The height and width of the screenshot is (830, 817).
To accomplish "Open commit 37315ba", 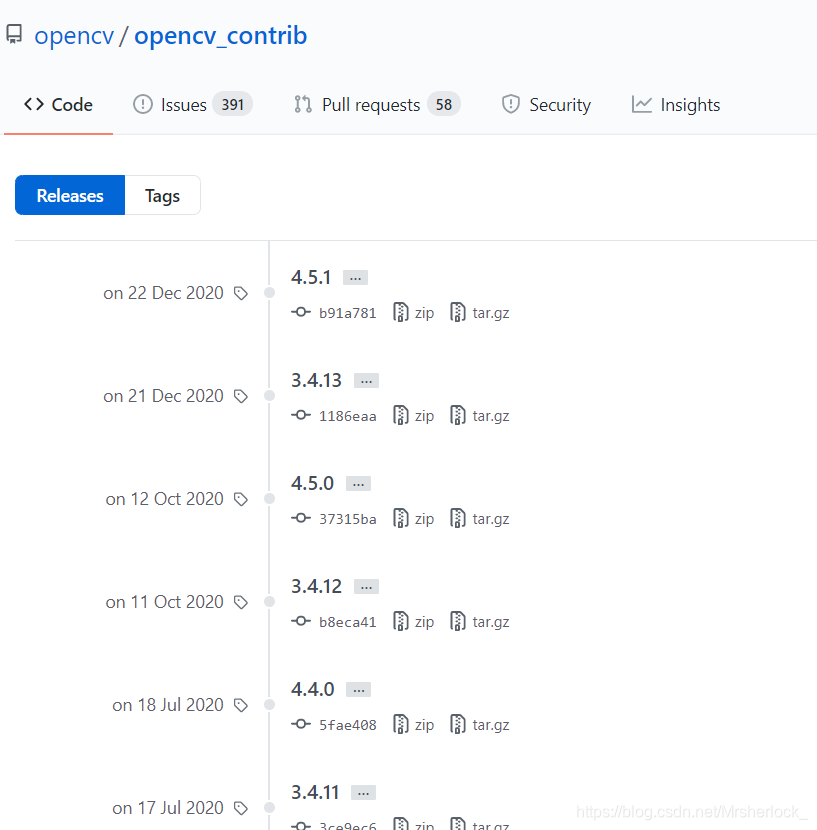I will point(347,519).
